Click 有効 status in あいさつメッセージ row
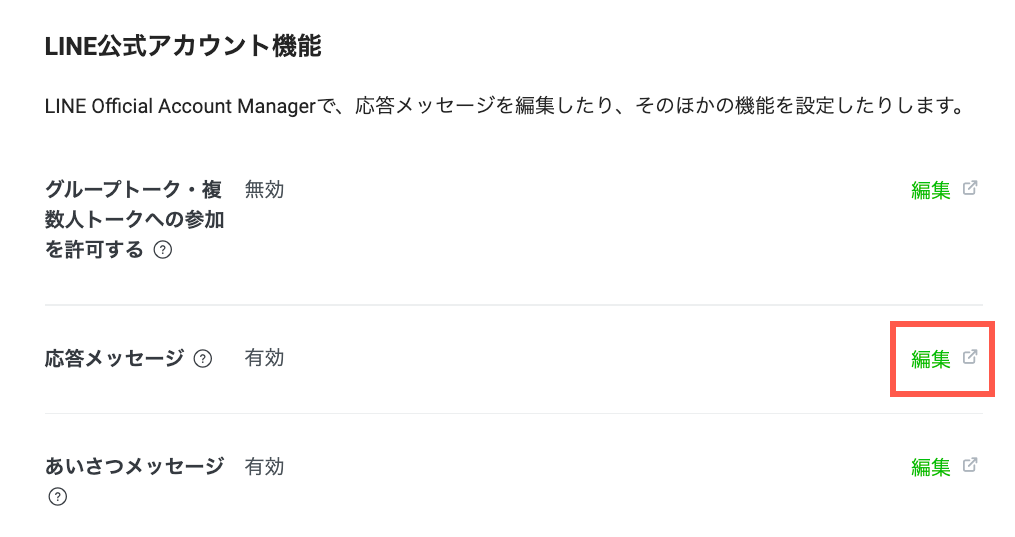 coord(264,466)
